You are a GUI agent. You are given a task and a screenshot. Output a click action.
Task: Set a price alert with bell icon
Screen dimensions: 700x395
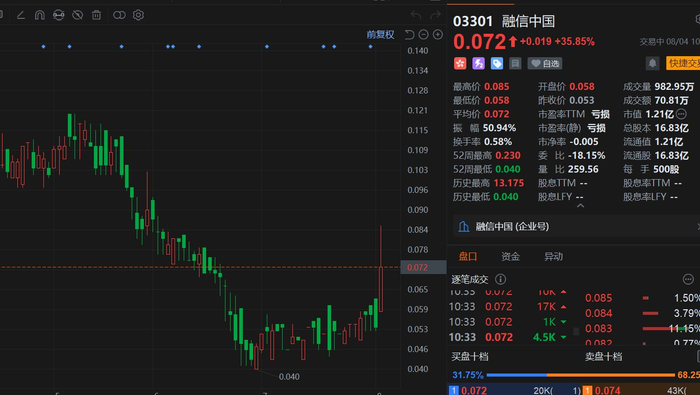pyautogui.click(x=652, y=63)
